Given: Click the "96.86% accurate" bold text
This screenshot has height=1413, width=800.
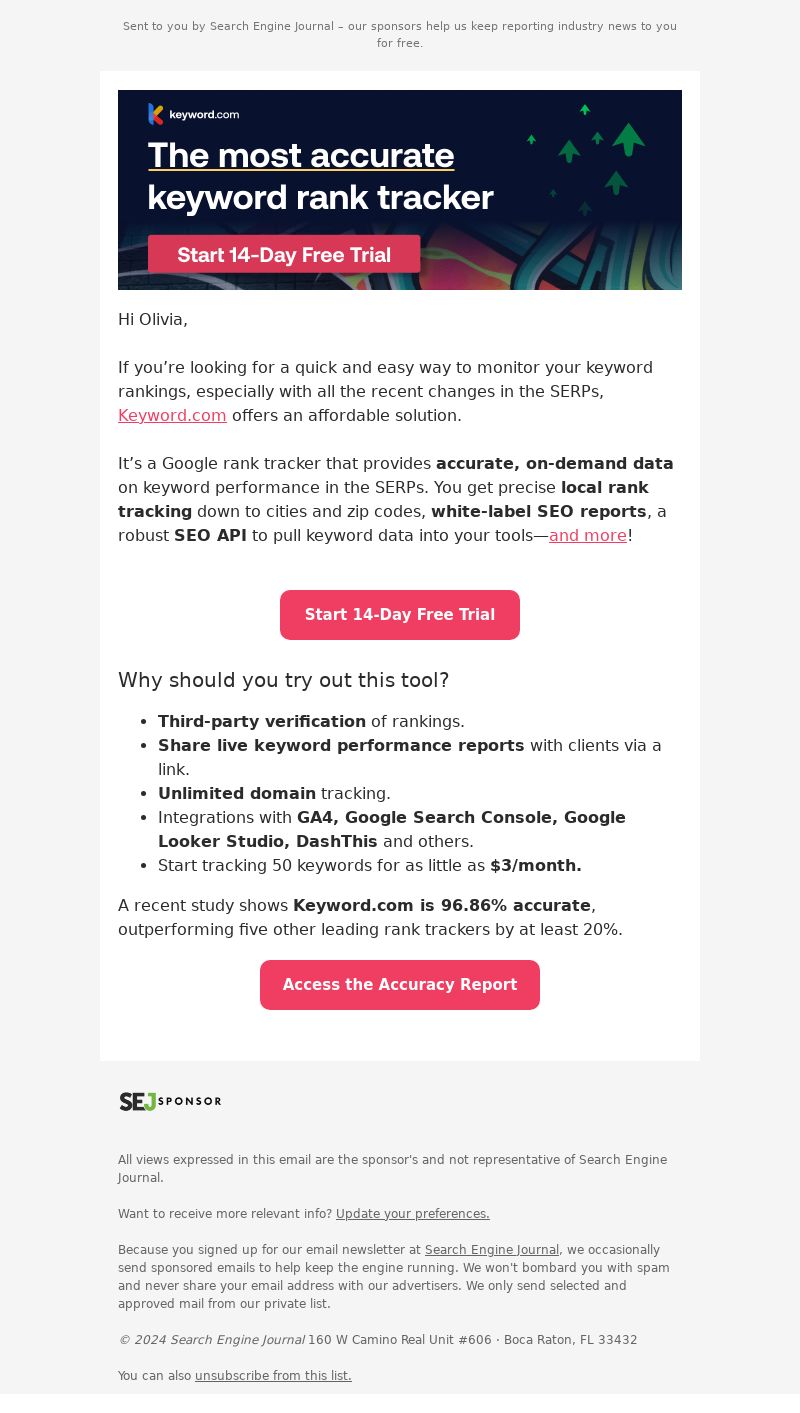Looking at the screenshot, I should tap(515, 905).
